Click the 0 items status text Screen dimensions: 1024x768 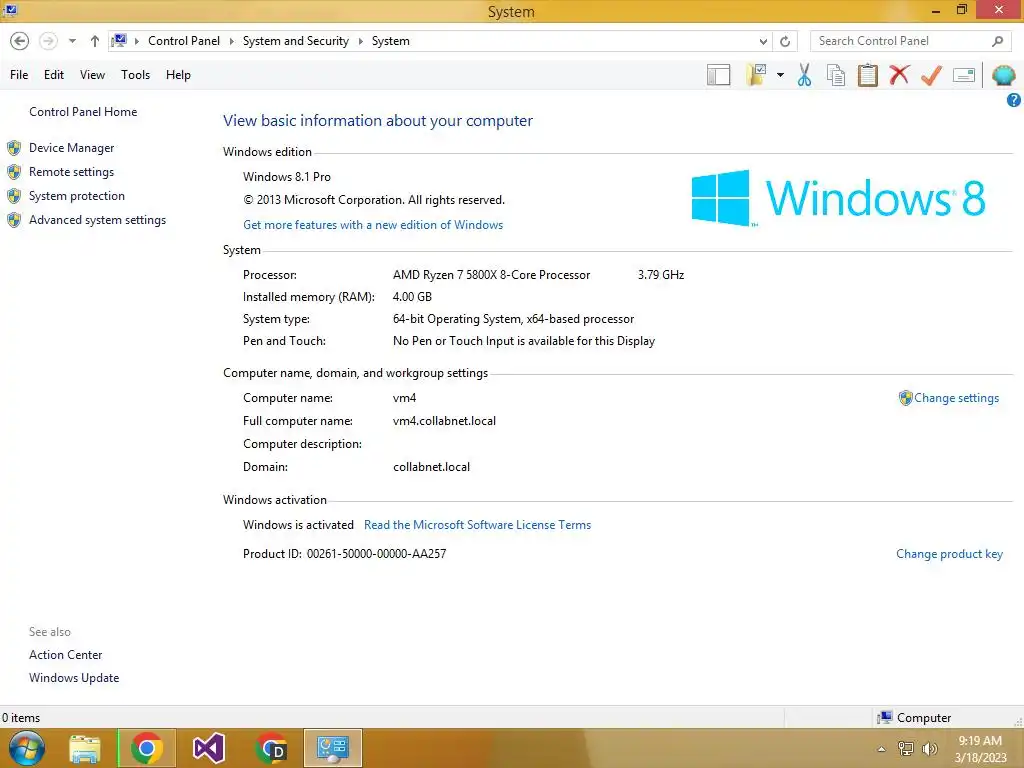21,718
